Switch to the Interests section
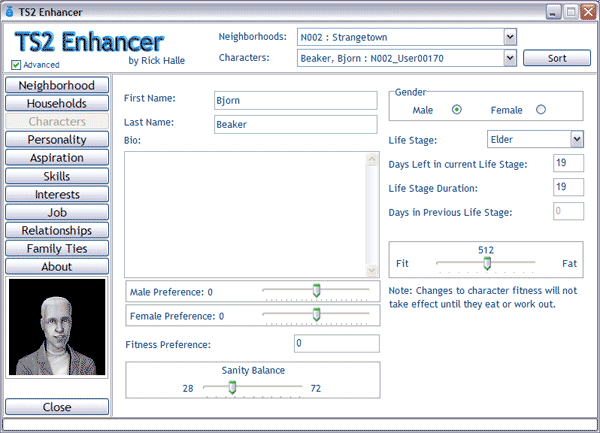This screenshot has width=600, height=433. (57, 194)
